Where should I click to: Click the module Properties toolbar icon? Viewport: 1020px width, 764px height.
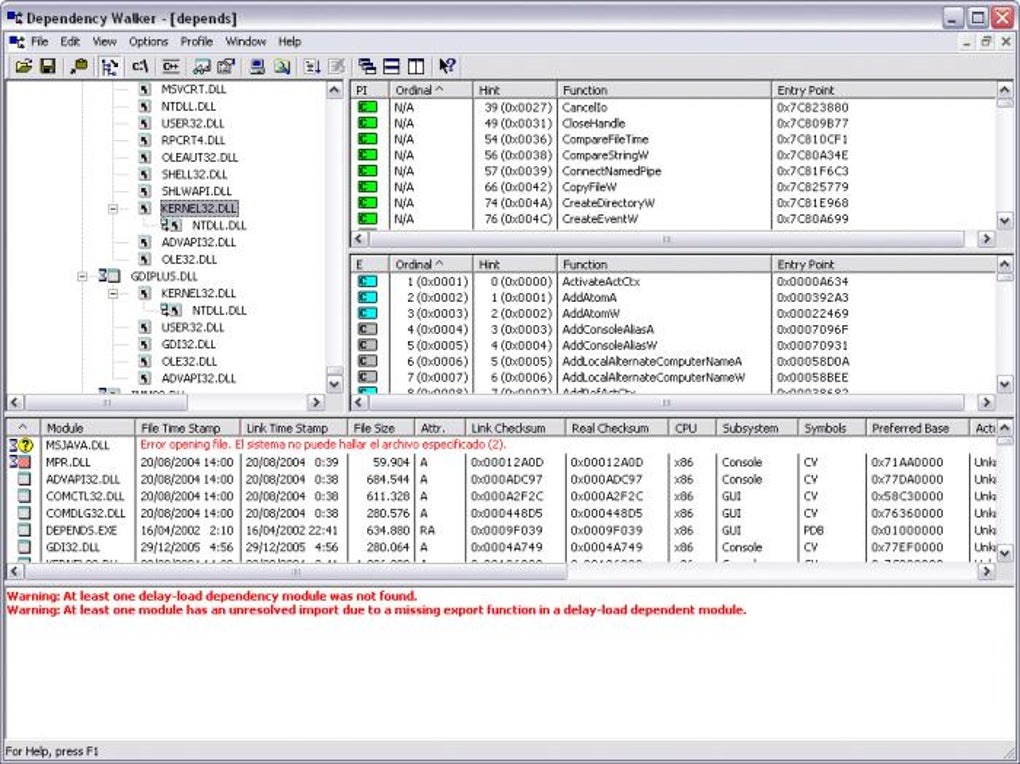[226, 66]
